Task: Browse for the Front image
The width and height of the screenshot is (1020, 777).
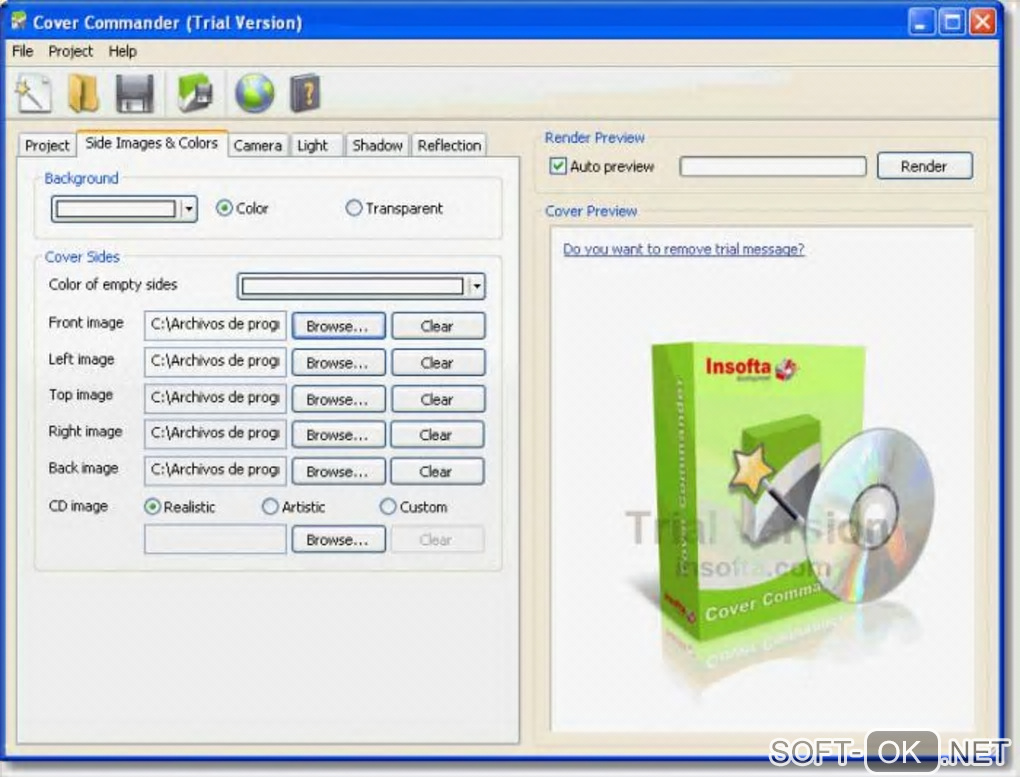Action: tap(338, 326)
